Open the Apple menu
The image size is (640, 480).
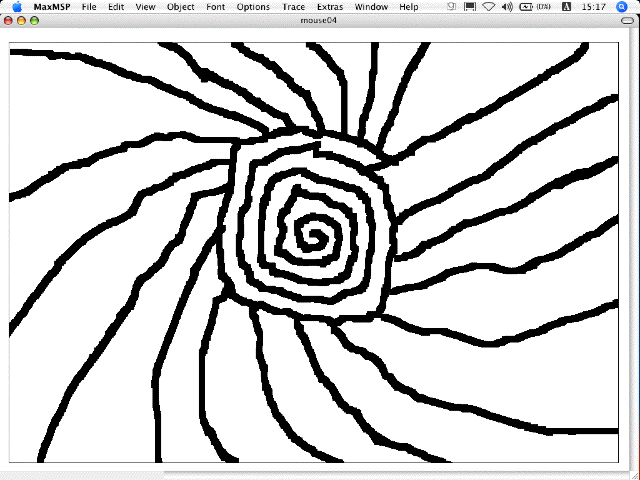[17, 7]
